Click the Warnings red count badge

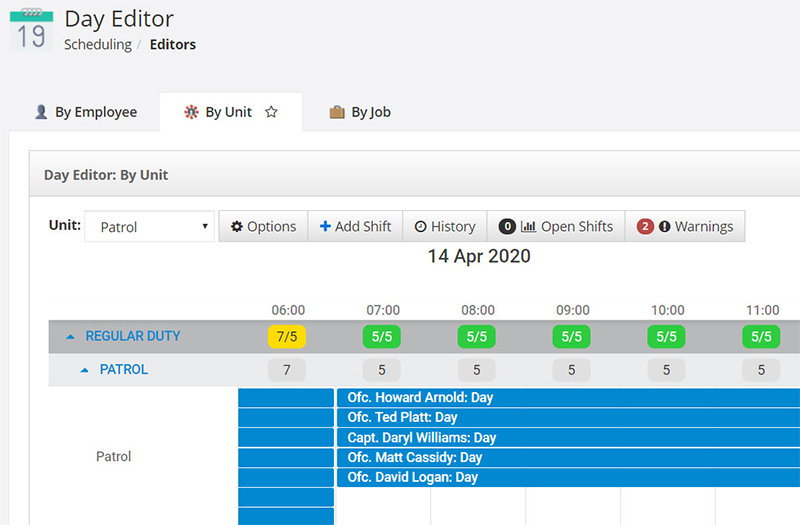tap(645, 226)
